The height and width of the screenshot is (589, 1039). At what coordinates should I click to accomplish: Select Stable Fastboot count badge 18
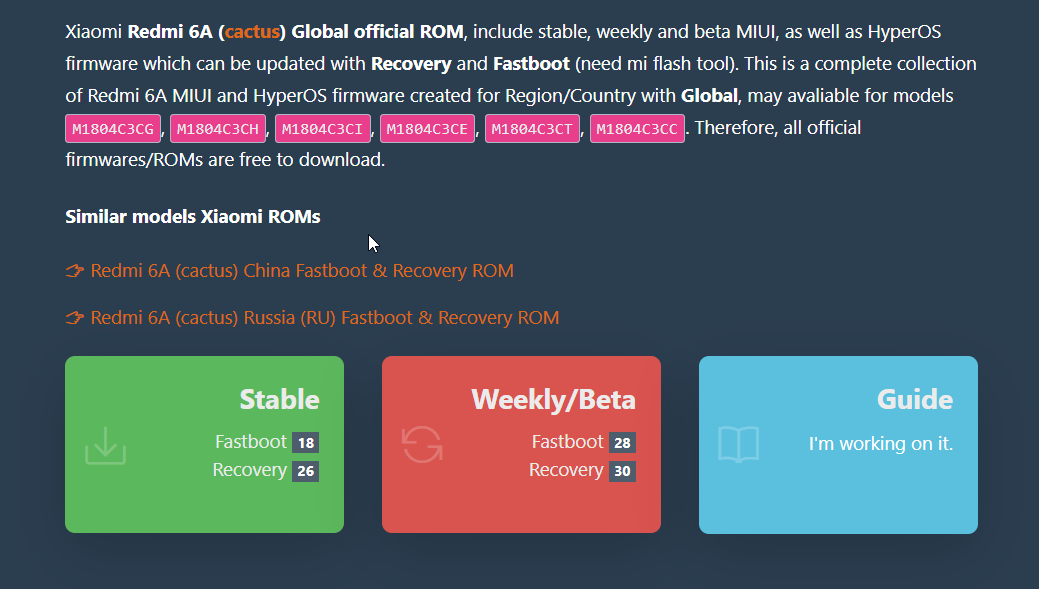[305, 443]
